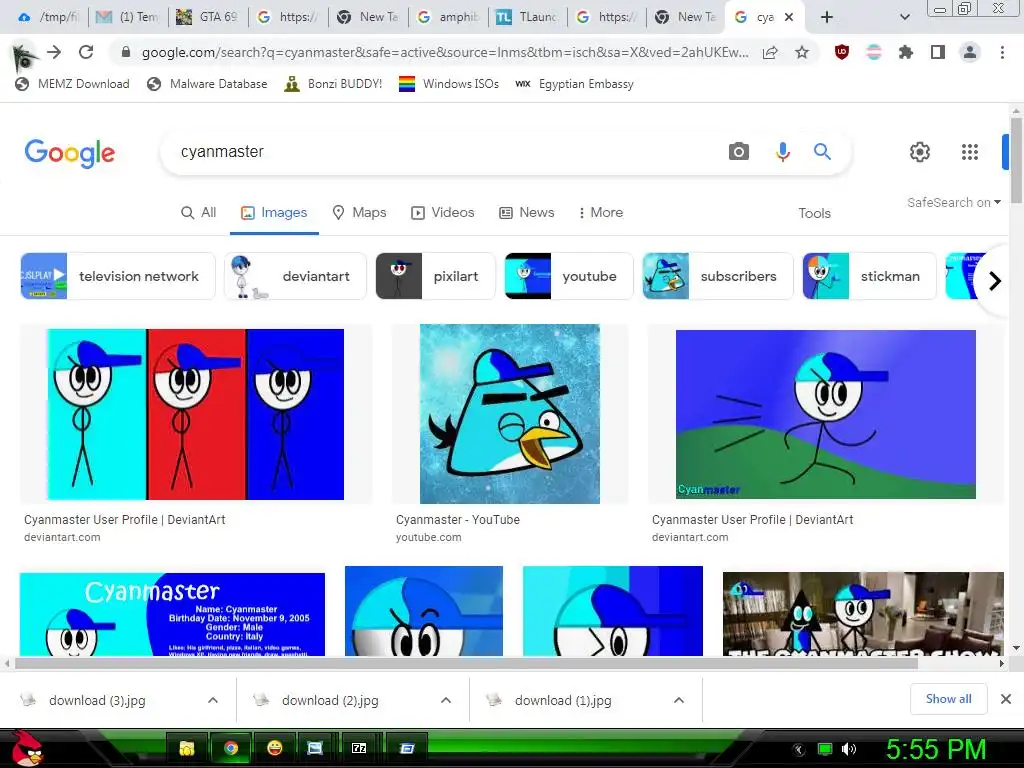Open Google quick settings gear

pos(920,152)
